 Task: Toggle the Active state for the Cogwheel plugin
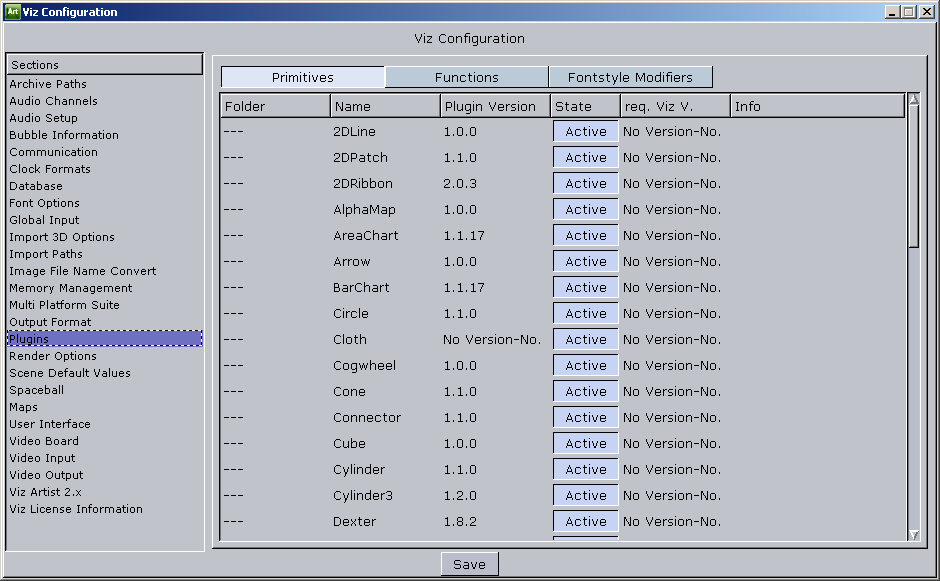coord(584,365)
